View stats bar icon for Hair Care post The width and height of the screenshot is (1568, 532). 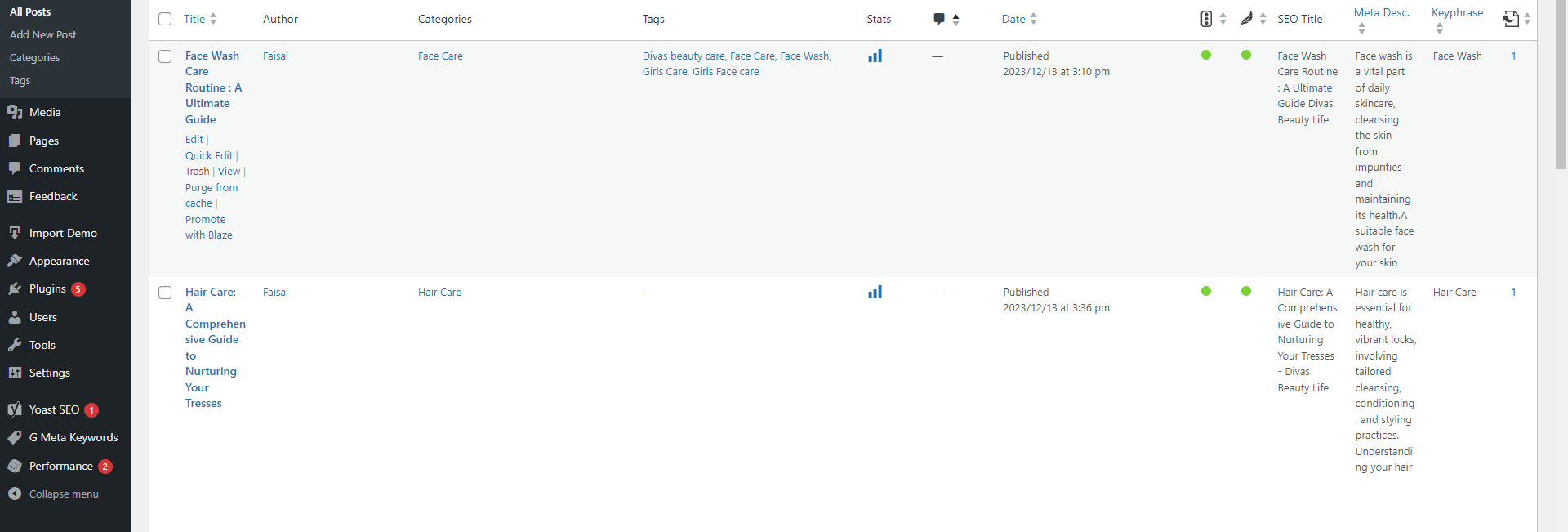coord(875,292)
